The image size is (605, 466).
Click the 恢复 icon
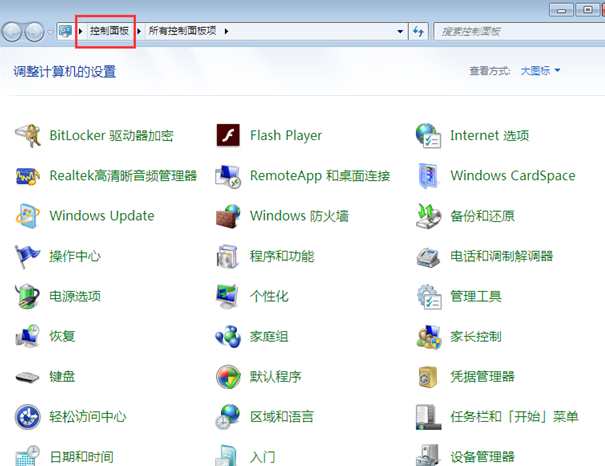click(x=27, y=336)
